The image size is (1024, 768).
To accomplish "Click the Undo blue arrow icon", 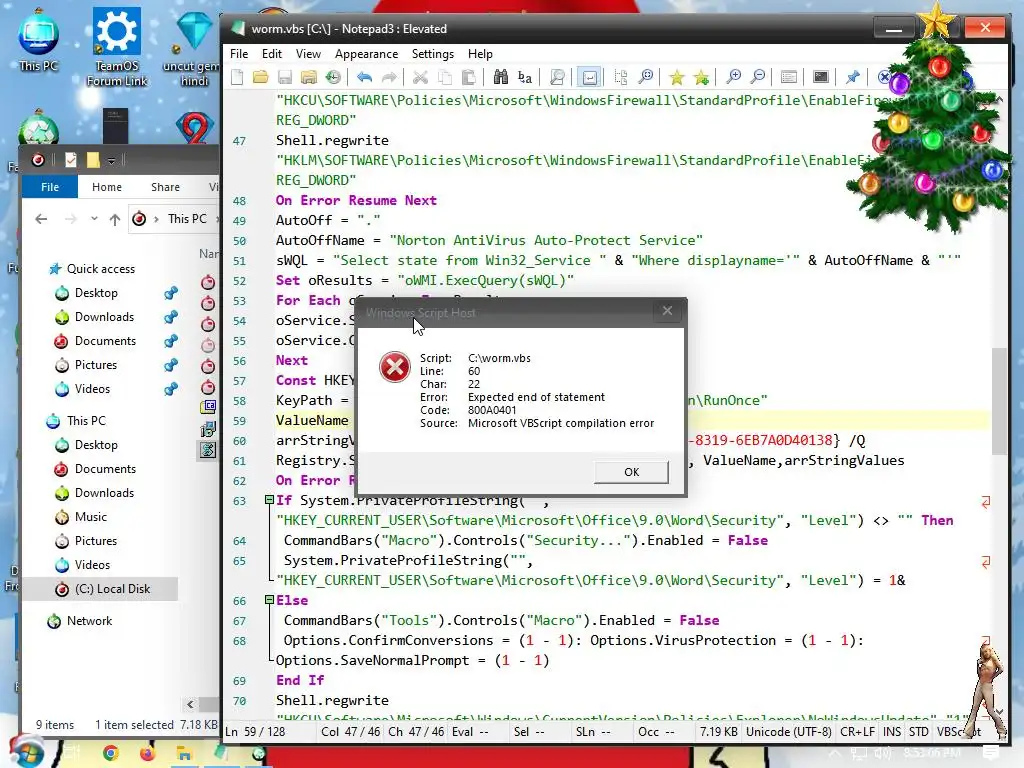I will click(x=364, y=78).
